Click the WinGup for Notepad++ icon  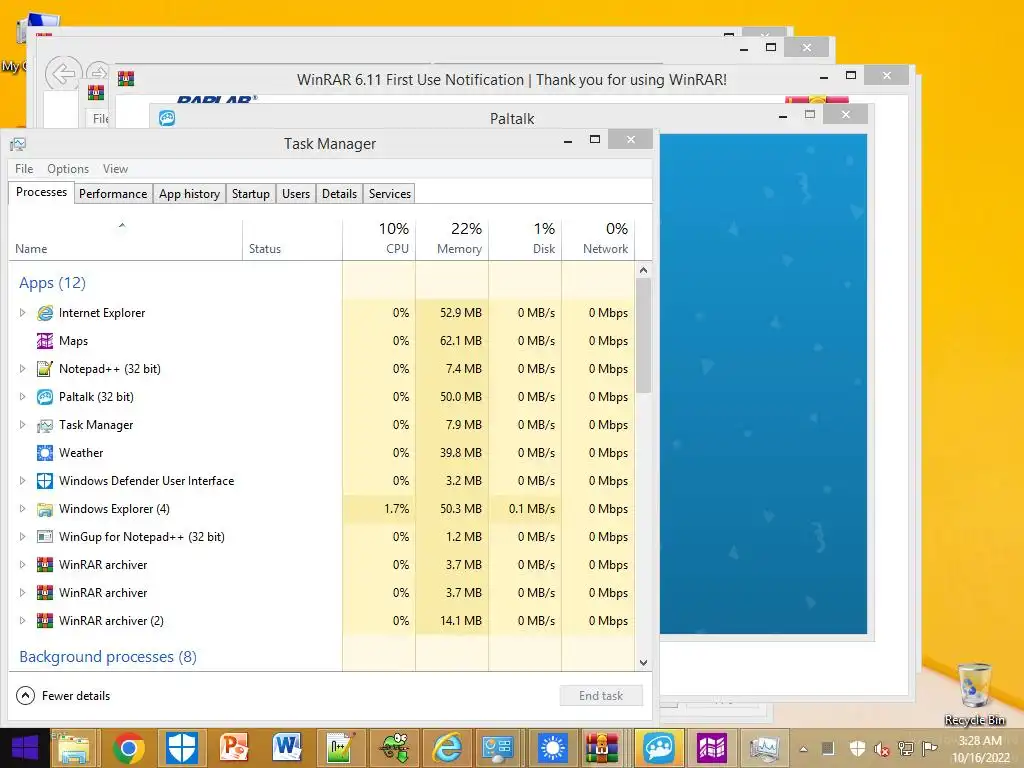44,537
